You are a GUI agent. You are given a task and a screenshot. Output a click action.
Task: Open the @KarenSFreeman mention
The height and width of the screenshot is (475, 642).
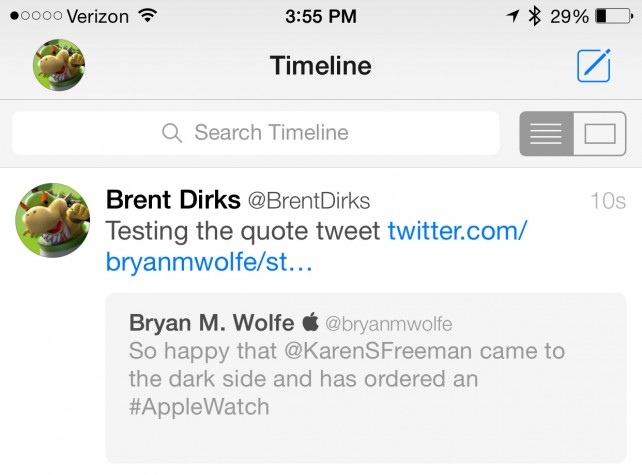tap(378, 351)
